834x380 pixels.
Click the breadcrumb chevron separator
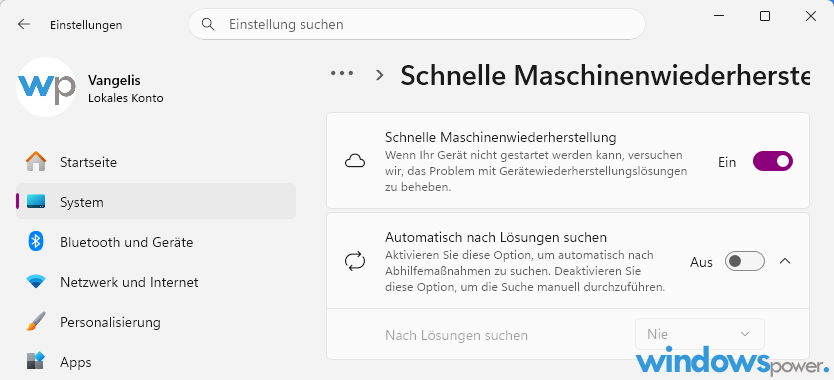click(379, 75)
